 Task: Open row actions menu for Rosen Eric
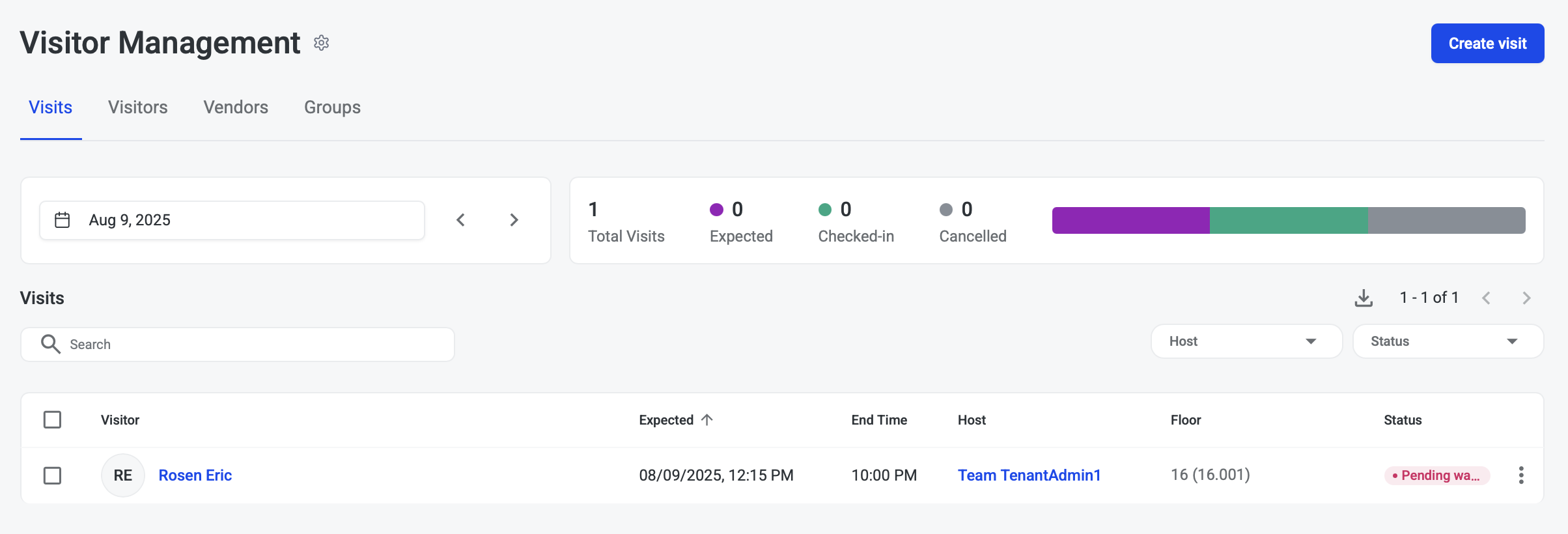pyautogui.click(x=1521, y=475)
